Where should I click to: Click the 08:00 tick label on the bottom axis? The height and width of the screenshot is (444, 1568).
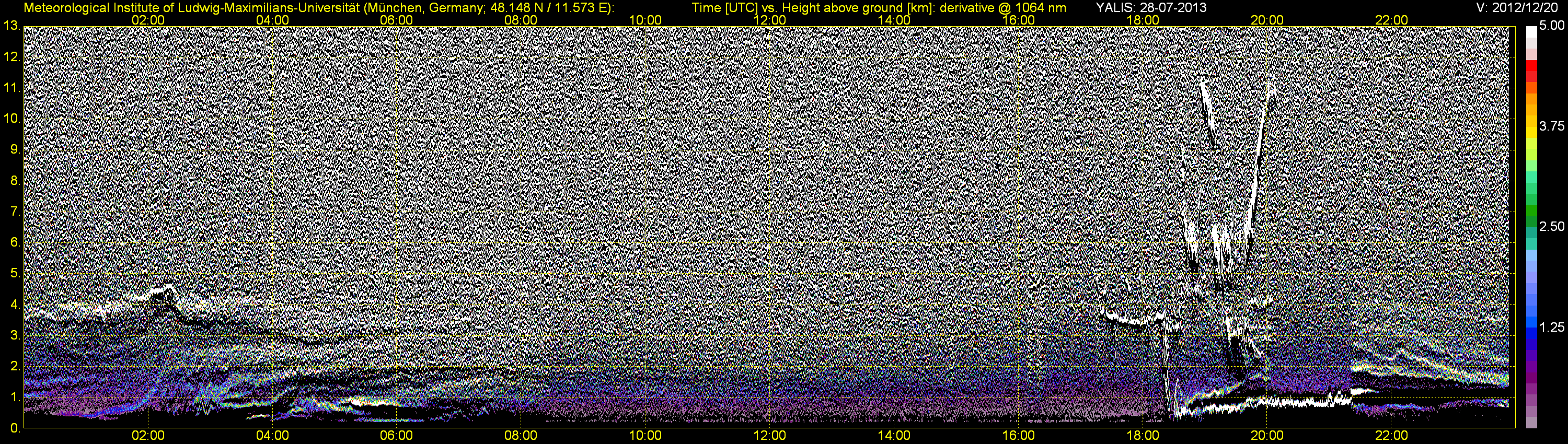(522, 436)
